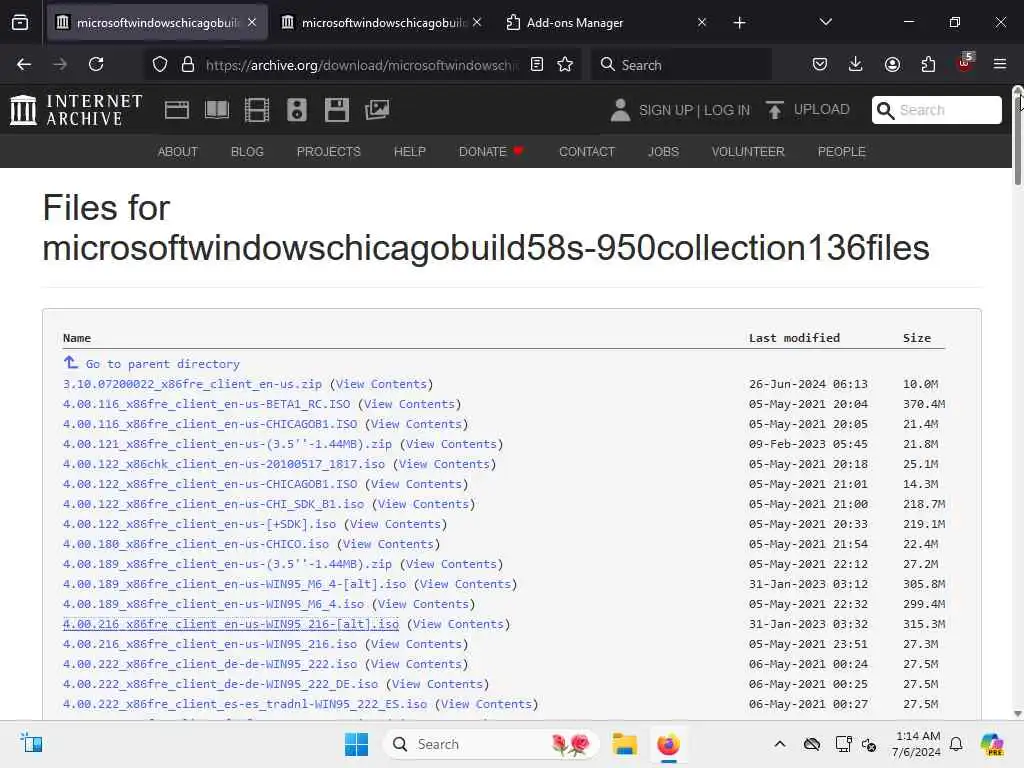Toggle reader view icon in address bar

click(x=537, y=65)
